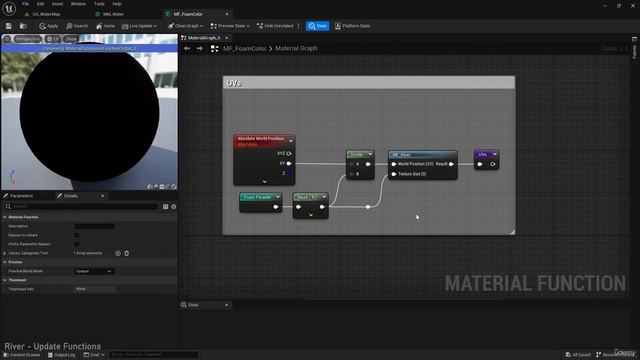Open Content Drawer in the status bar
The width and height of the screenshot is (640, 360).
coord(22,355)
